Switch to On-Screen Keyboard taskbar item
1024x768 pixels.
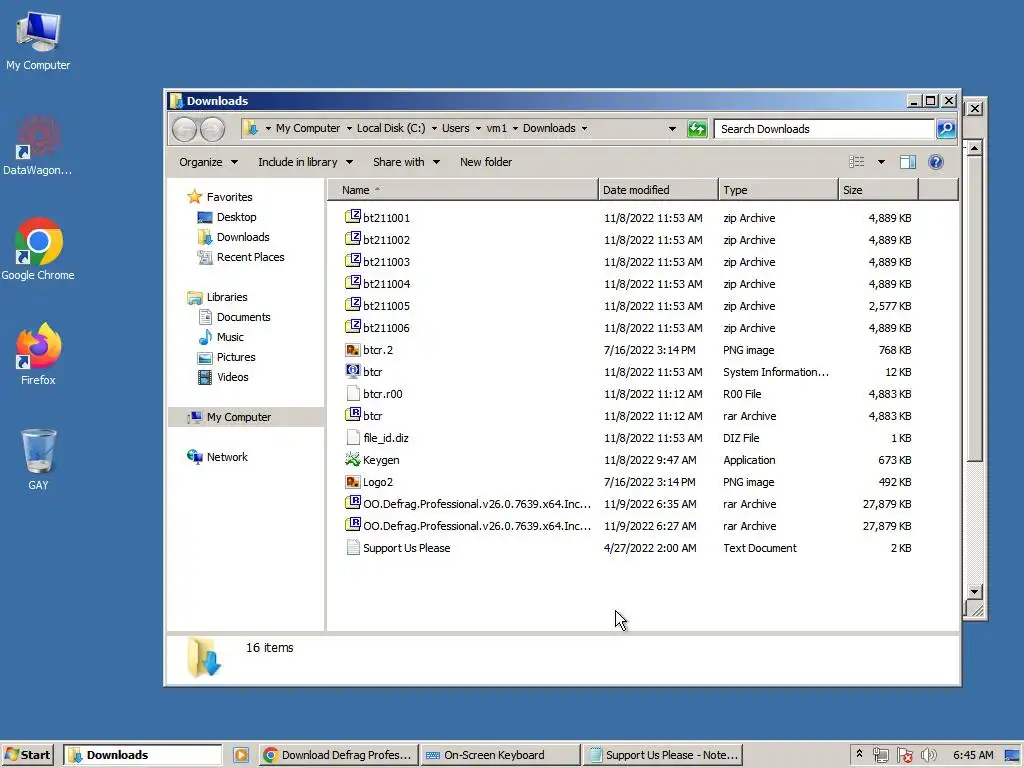tap(500, 755)
